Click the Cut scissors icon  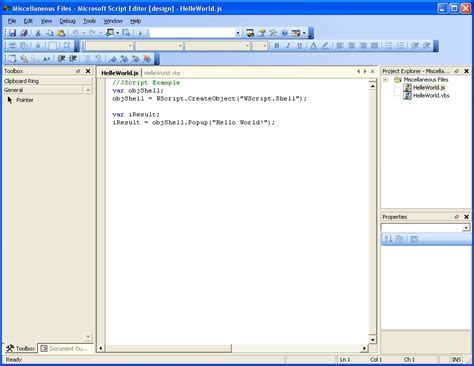(x=38, y=33)
